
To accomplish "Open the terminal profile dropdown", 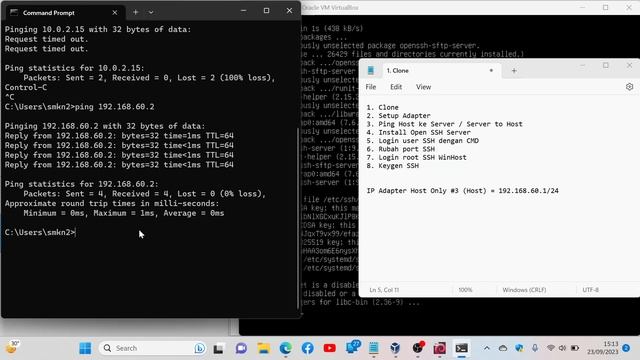I will tap(151, 12).
